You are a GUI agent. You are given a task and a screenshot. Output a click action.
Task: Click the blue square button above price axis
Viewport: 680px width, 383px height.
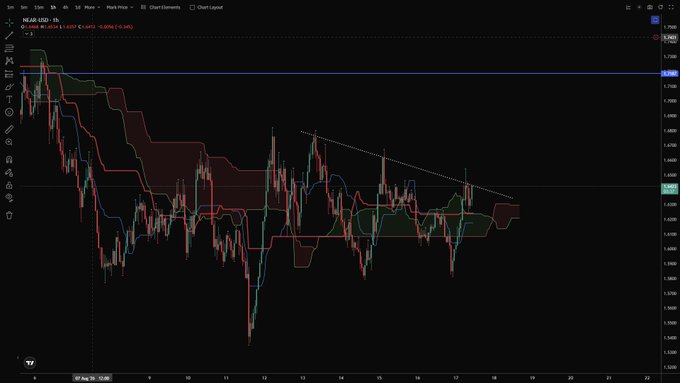(655, 20)
